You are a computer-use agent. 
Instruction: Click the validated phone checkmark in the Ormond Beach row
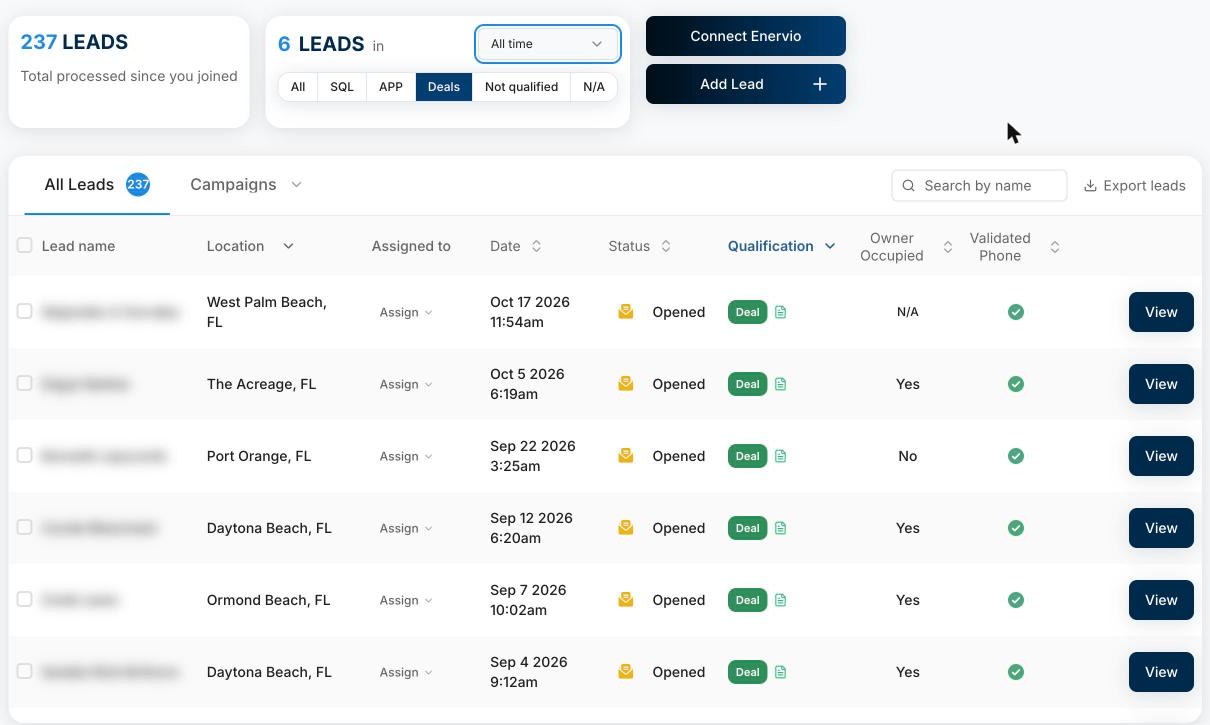pyautogui.click(x=1016, y=600)
